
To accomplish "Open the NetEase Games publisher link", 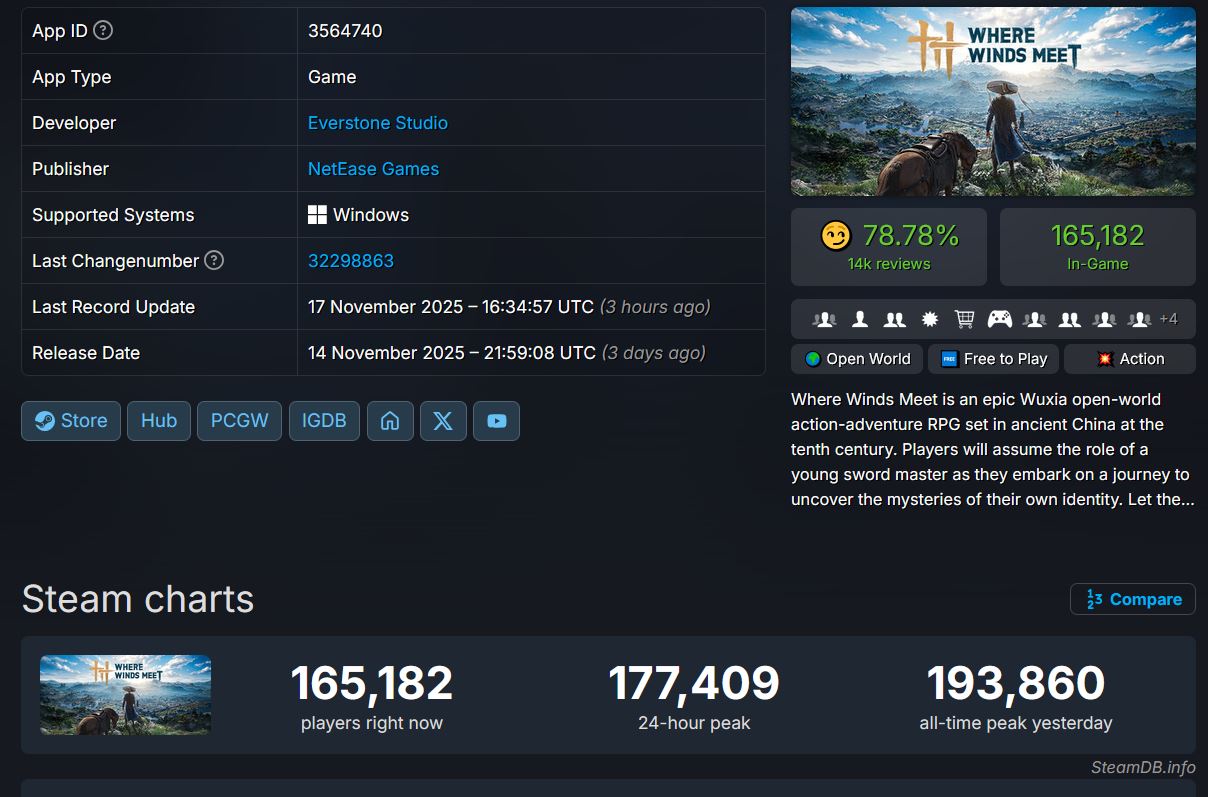I will tap(373, 169).
